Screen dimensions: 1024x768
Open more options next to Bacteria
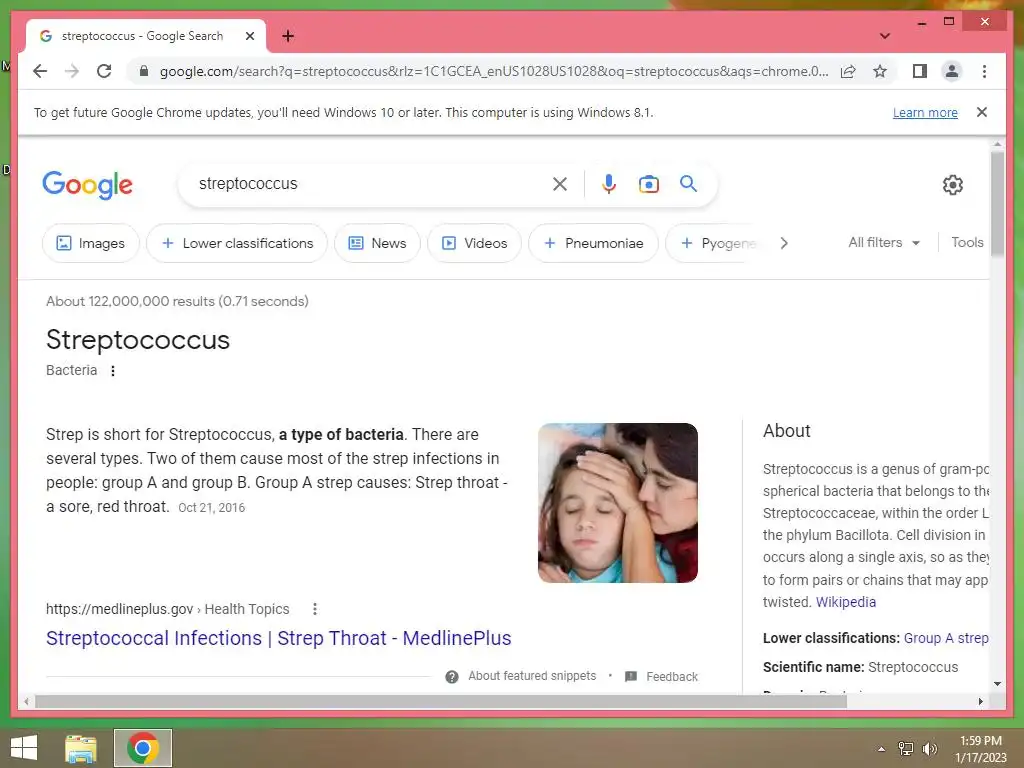click(113, 371)
